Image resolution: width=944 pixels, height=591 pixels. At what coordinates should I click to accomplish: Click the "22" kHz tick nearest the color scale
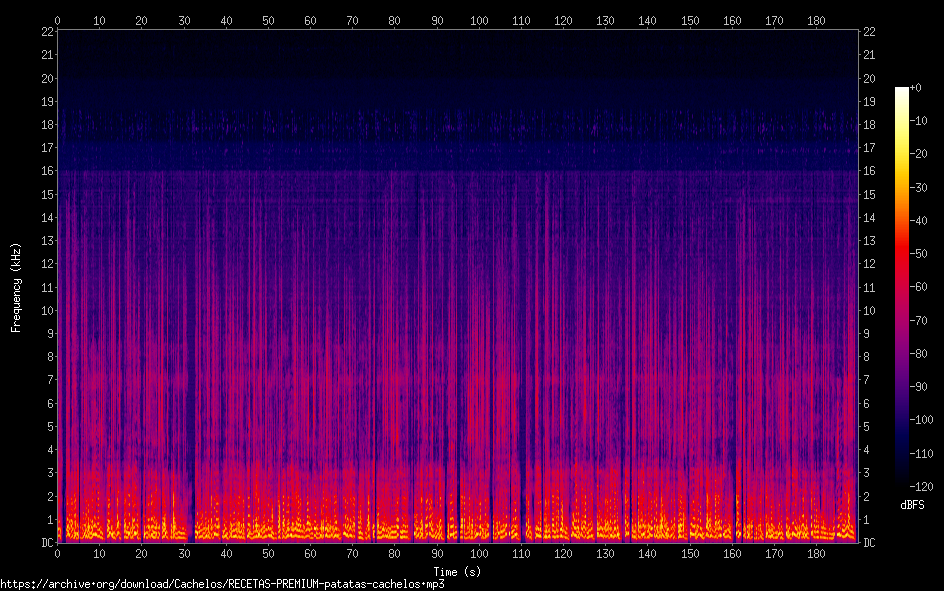(869, 32)
